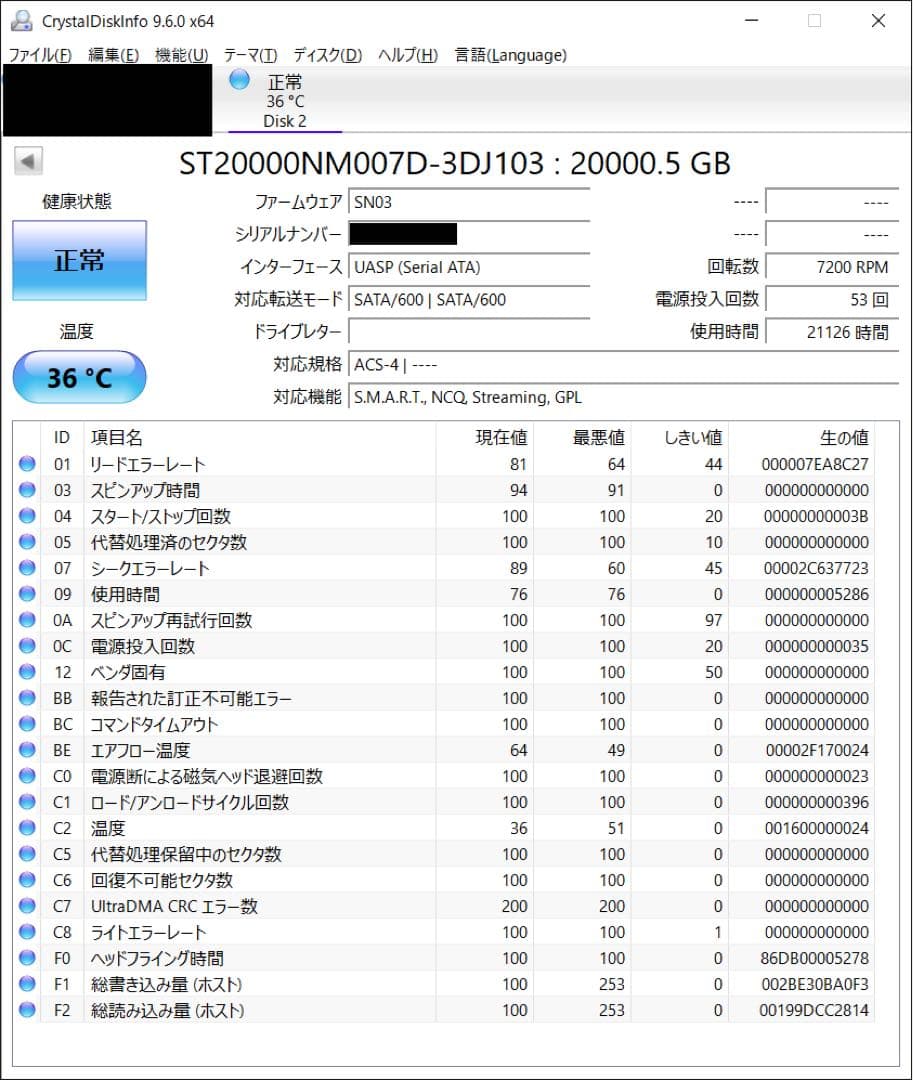Image resolution: width=913 pixels, height=1080 pixels.
Task: Click the ドライブレター input field
Action: (x=470, y=331)
